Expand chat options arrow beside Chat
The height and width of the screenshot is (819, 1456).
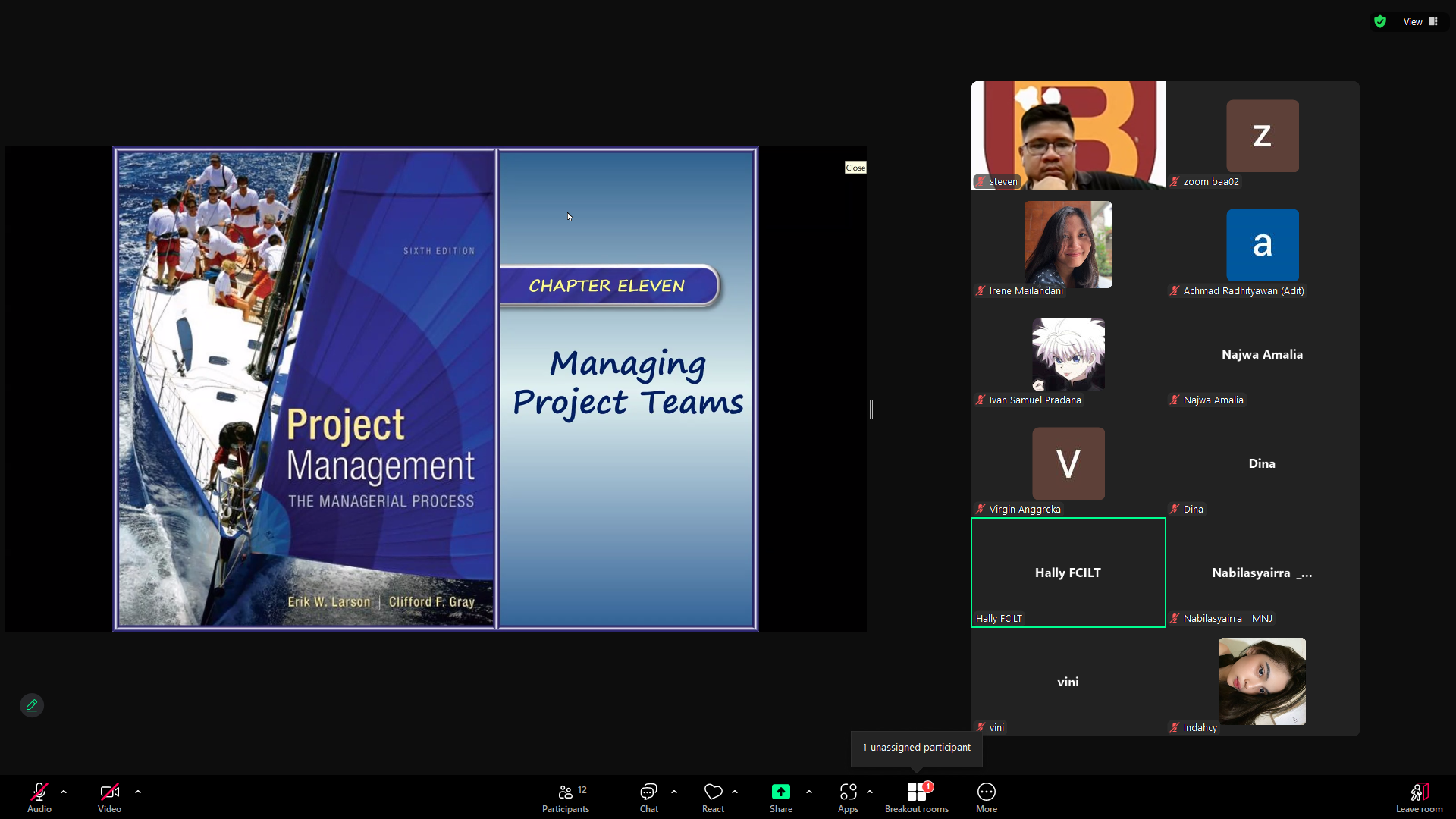pos(674,792)
